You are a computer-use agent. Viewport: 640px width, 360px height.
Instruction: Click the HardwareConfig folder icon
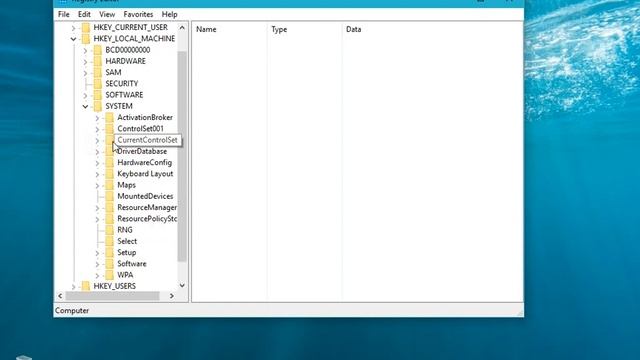[x=109, y=162]
